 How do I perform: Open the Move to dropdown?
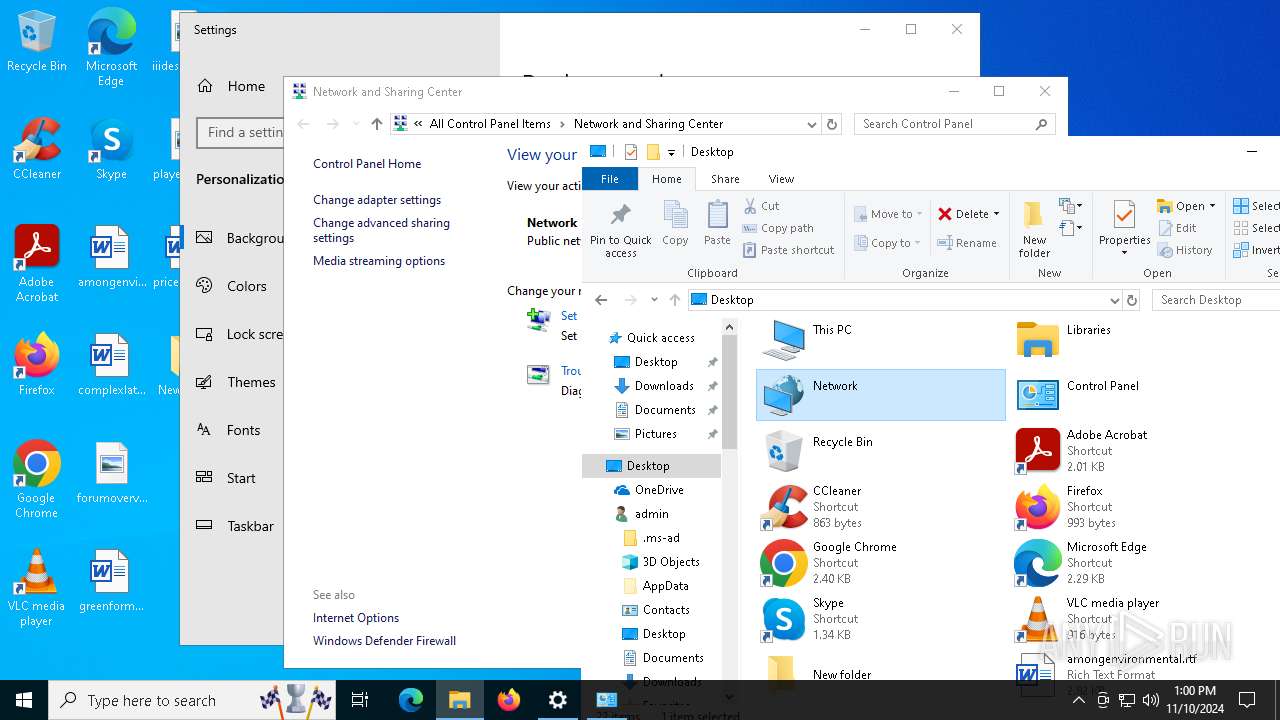[889, 214]
